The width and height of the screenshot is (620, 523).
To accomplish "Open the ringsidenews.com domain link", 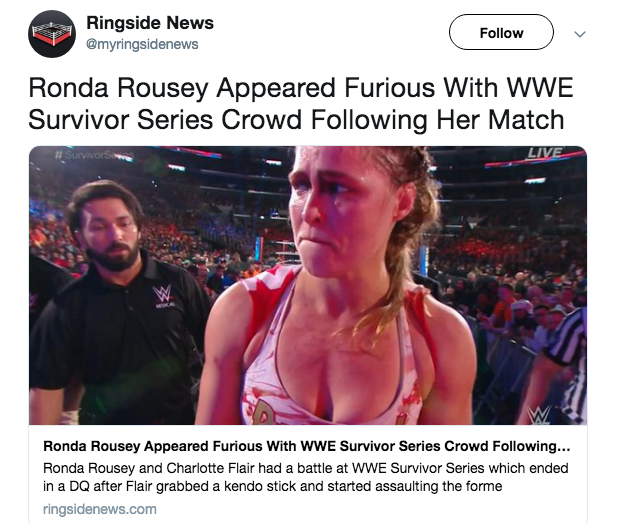I will [100, 508].
